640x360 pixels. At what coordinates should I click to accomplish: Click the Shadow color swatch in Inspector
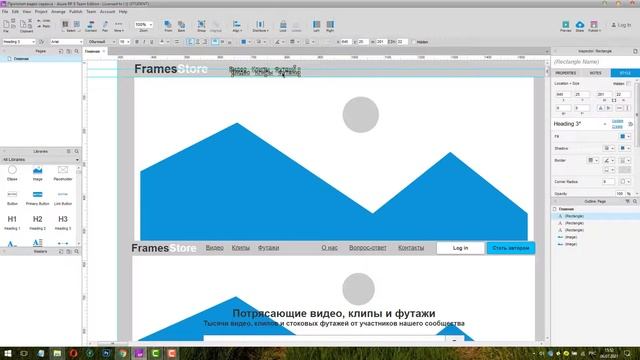pyautogui.click(x=622, y=148)
